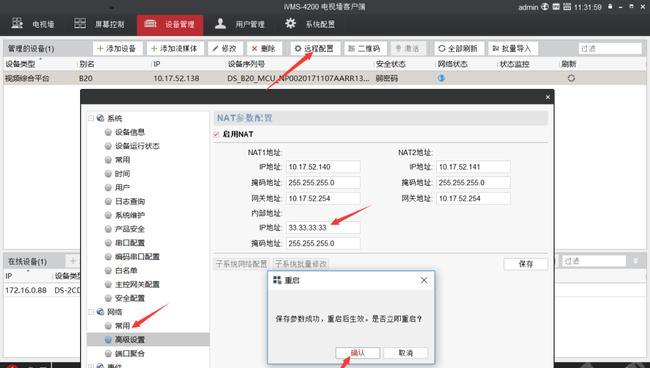Click the globe icon next to admin
The height and width of the screenshot is (368, 650).
pyautogui.click(x=545, y=7)
